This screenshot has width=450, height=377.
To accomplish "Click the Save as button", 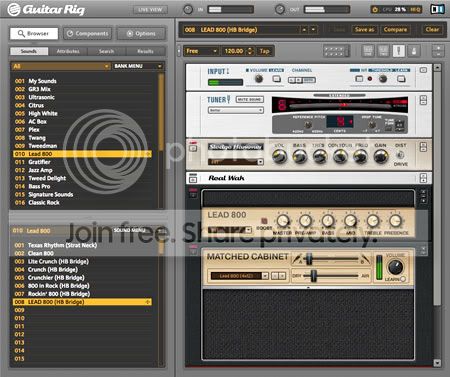I will click(365, 30).
